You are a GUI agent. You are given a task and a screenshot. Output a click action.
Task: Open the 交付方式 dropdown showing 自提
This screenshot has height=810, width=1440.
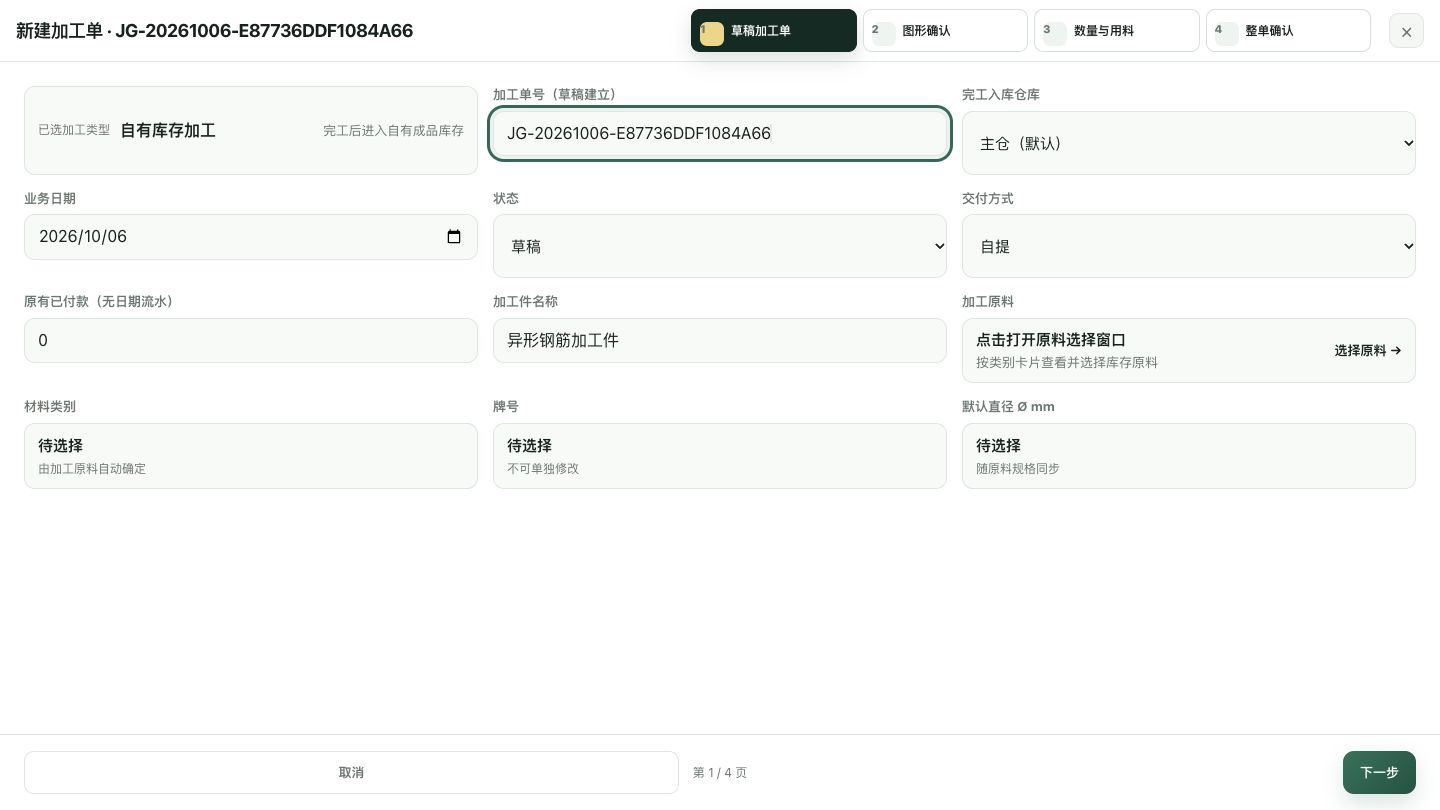tap(1189, 246)
